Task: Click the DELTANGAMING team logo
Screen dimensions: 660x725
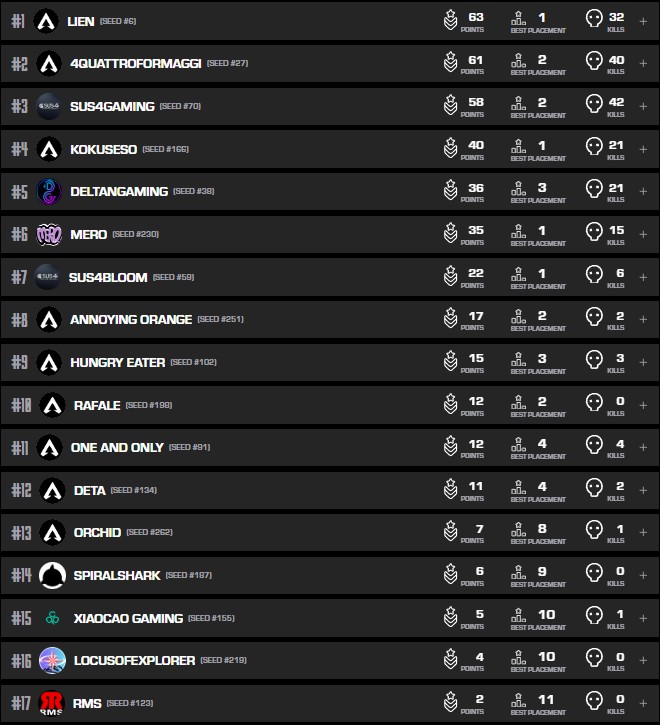Action: 49,191
